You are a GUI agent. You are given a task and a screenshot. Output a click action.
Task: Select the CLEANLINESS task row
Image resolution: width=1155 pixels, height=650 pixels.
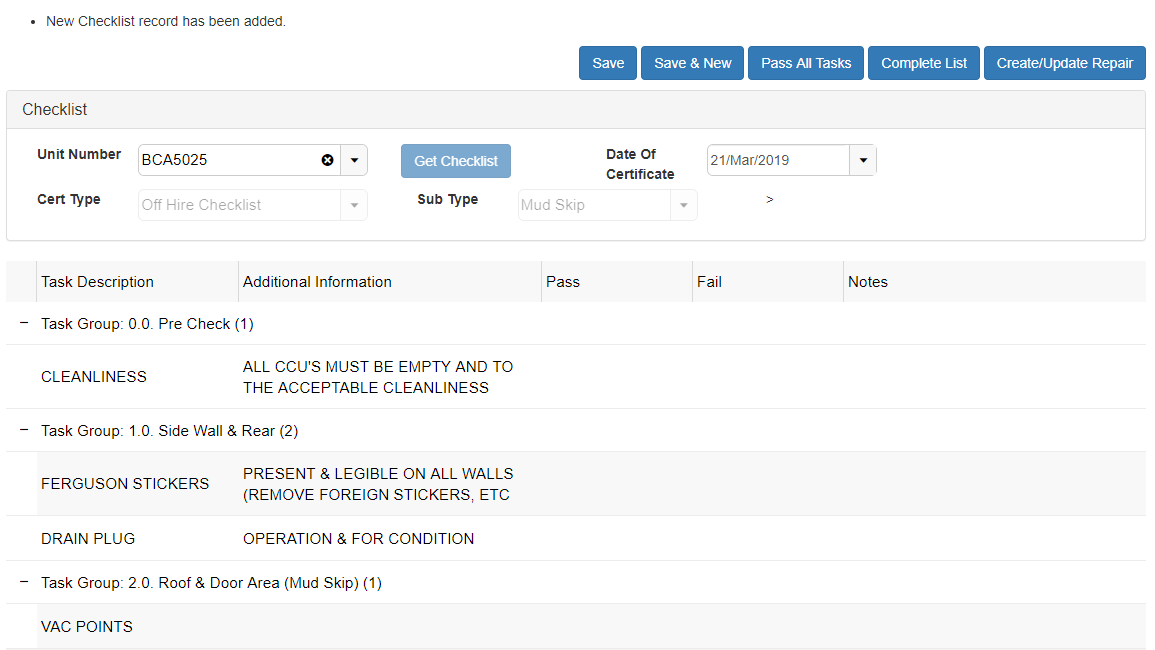point(94,377)
